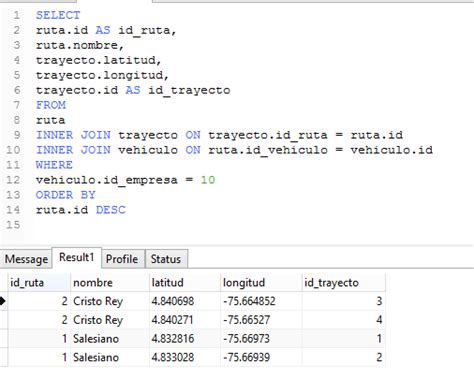The image size is (474, 380).
Task: Select the latitud column header
Action: (x=185, y=283)
